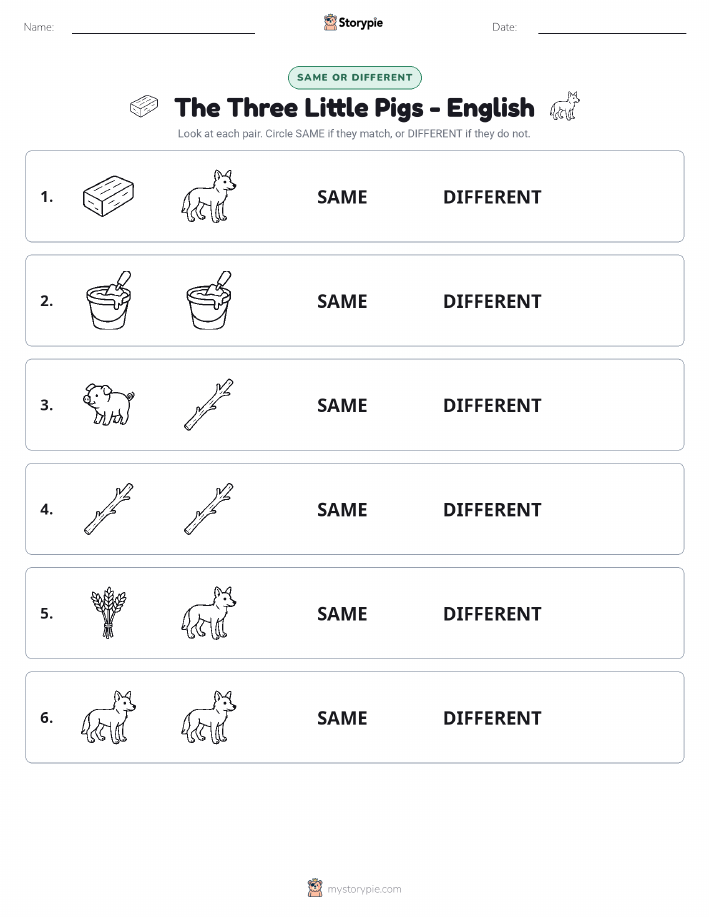This screenshot has height=917, width=709.
Task: Select DIFFERENT for question 5
Action: tap(492, 613)
